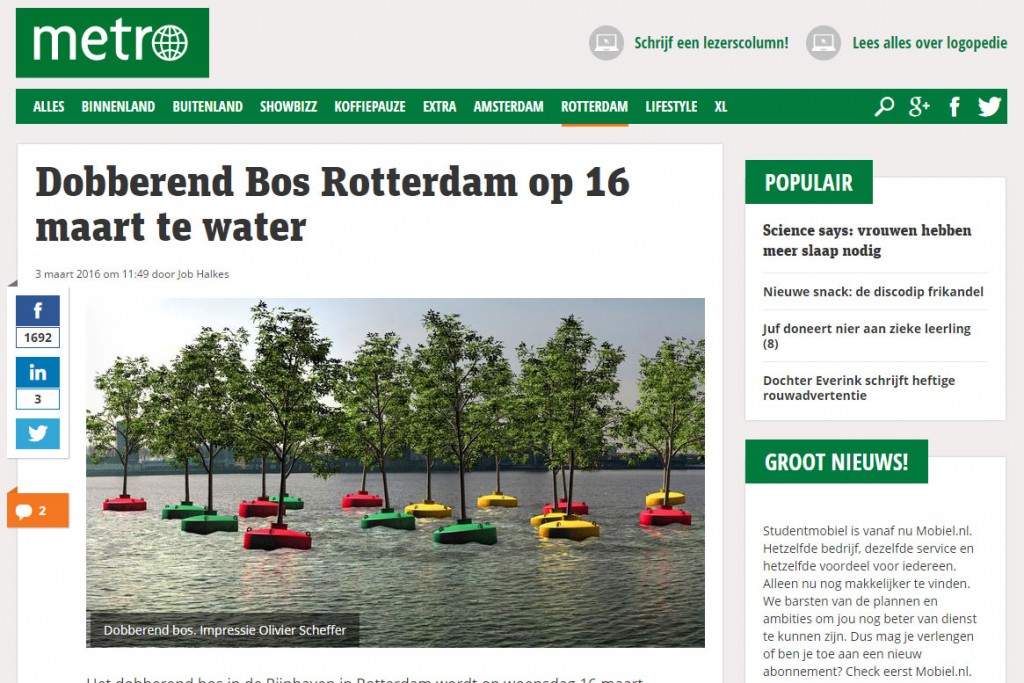Tweet article using sidebar Twitter icon
Image resolution: width=1024 pixels, height=683 pixels.
(x=38, y=434)
